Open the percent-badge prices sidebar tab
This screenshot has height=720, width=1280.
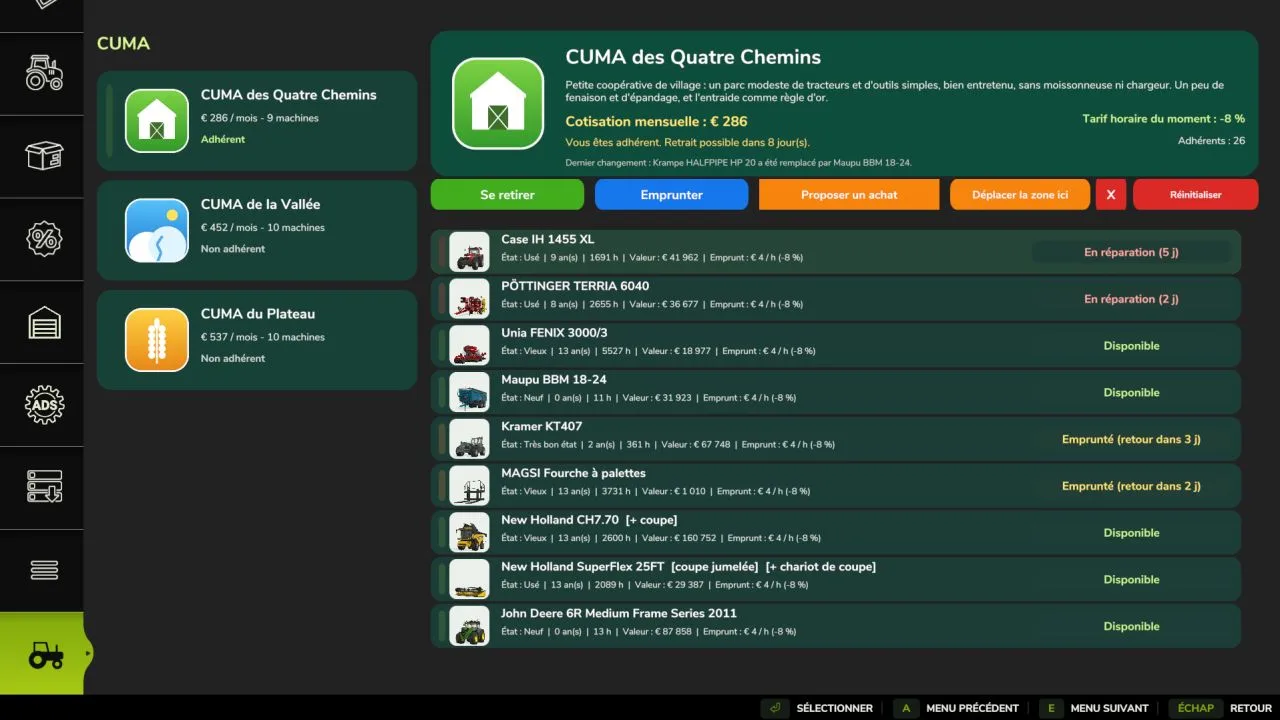pyautogui.click(x=43, y=239)
